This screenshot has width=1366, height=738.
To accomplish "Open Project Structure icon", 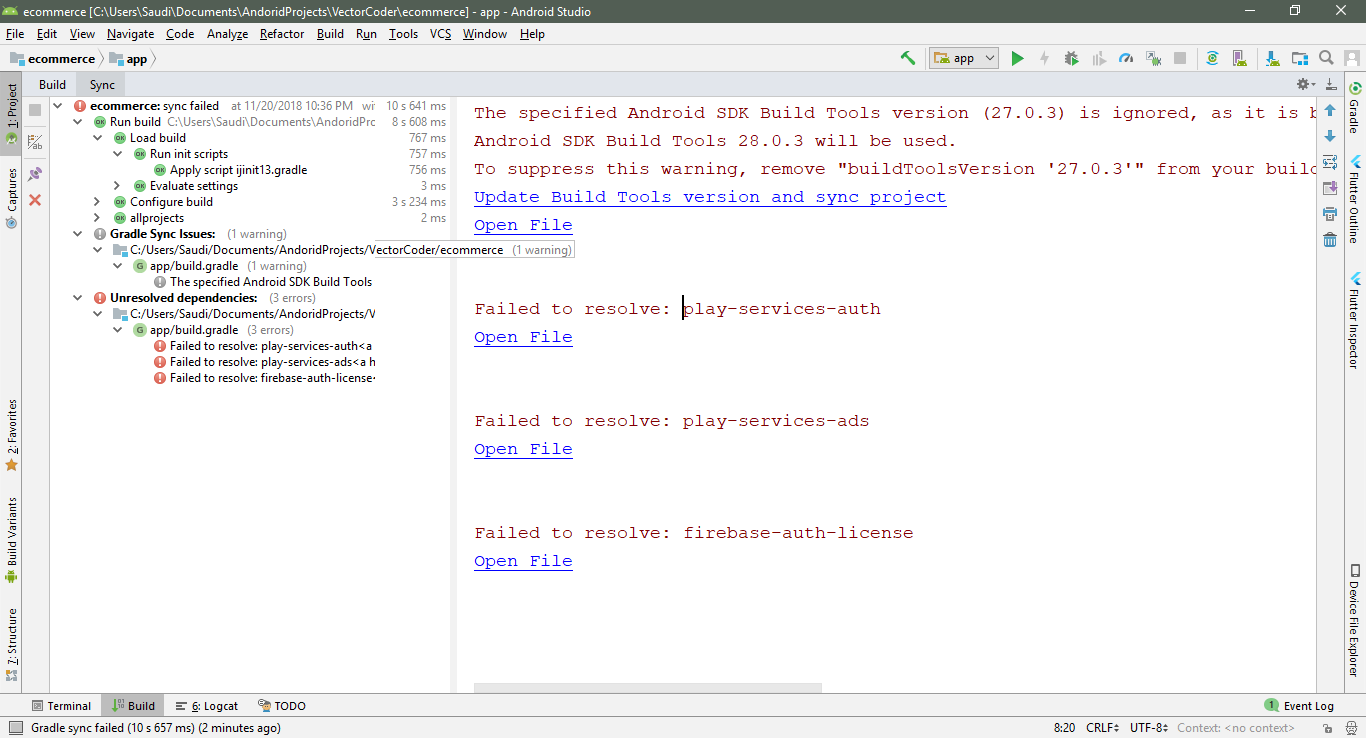I will [x=1299, y=58].
